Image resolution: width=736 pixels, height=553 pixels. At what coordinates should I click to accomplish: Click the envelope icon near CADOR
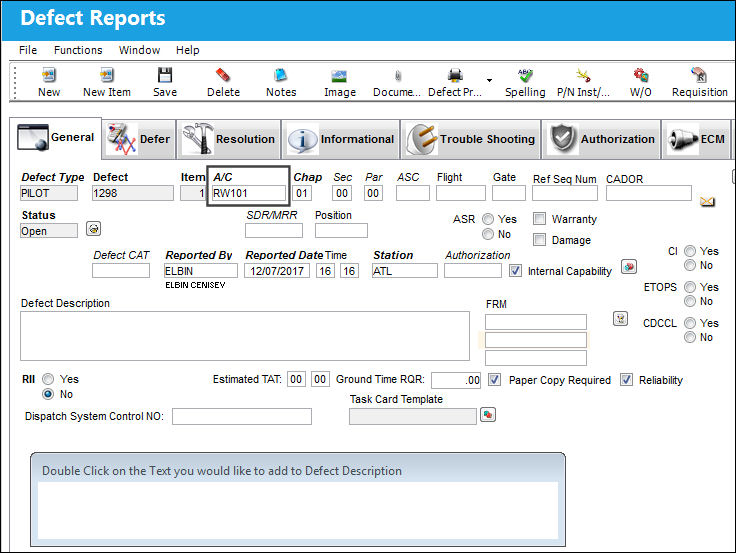point(707,202)
